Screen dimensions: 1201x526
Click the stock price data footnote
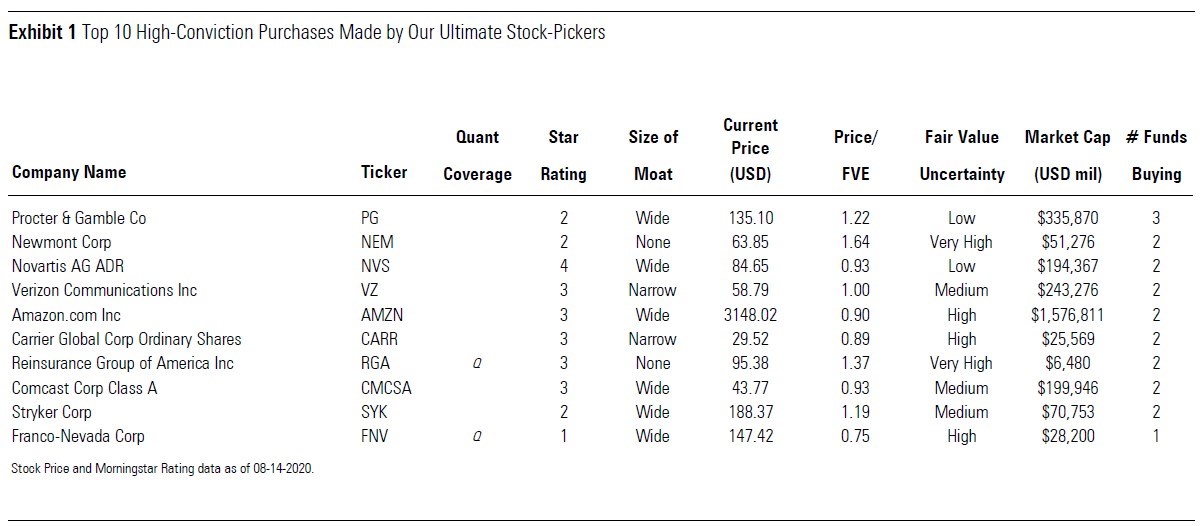162,468
